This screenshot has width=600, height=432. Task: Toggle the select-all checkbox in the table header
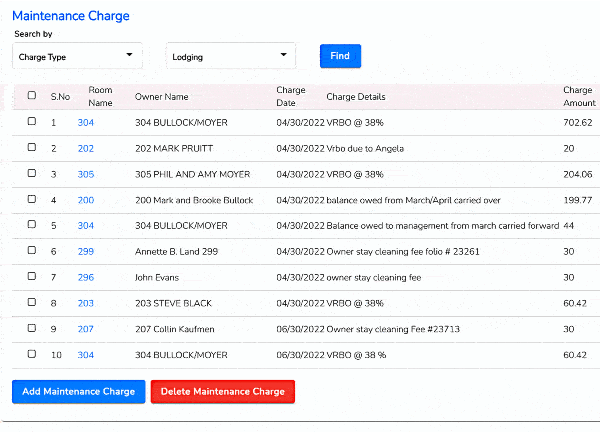tap(32, 95)
